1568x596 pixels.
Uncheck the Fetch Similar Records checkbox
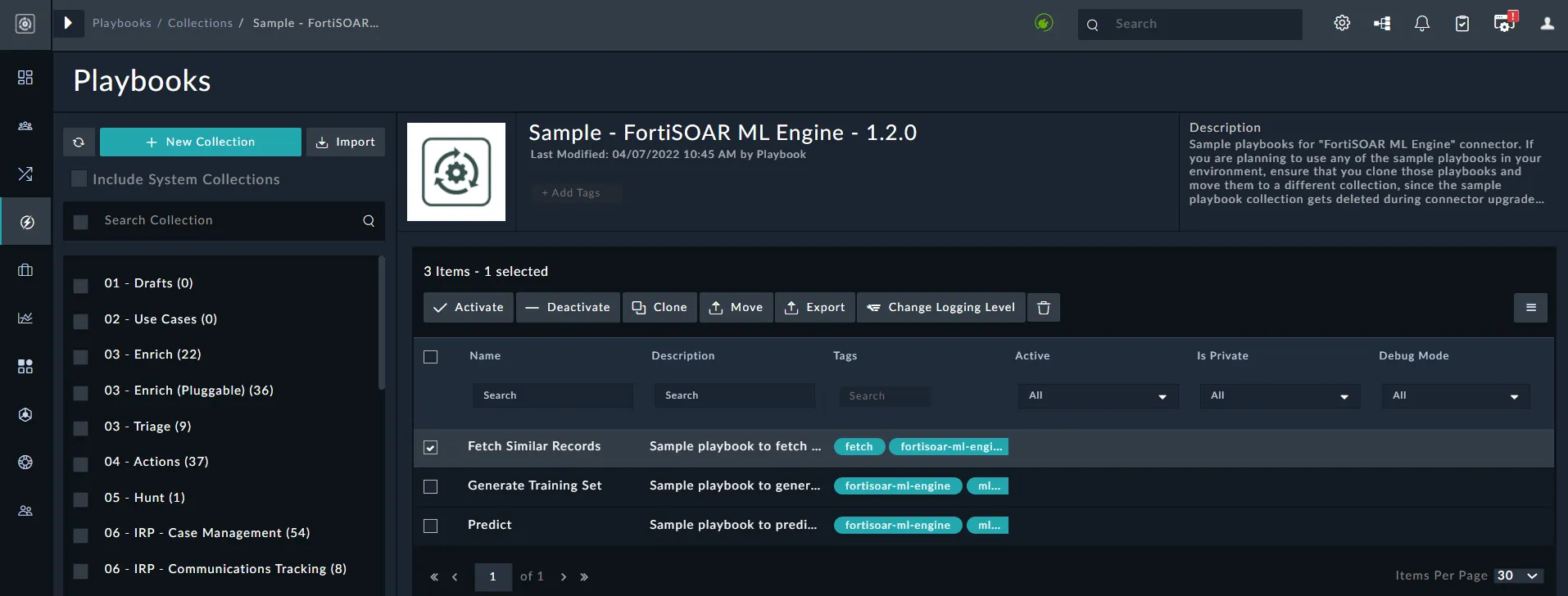[x=431, y=448]
